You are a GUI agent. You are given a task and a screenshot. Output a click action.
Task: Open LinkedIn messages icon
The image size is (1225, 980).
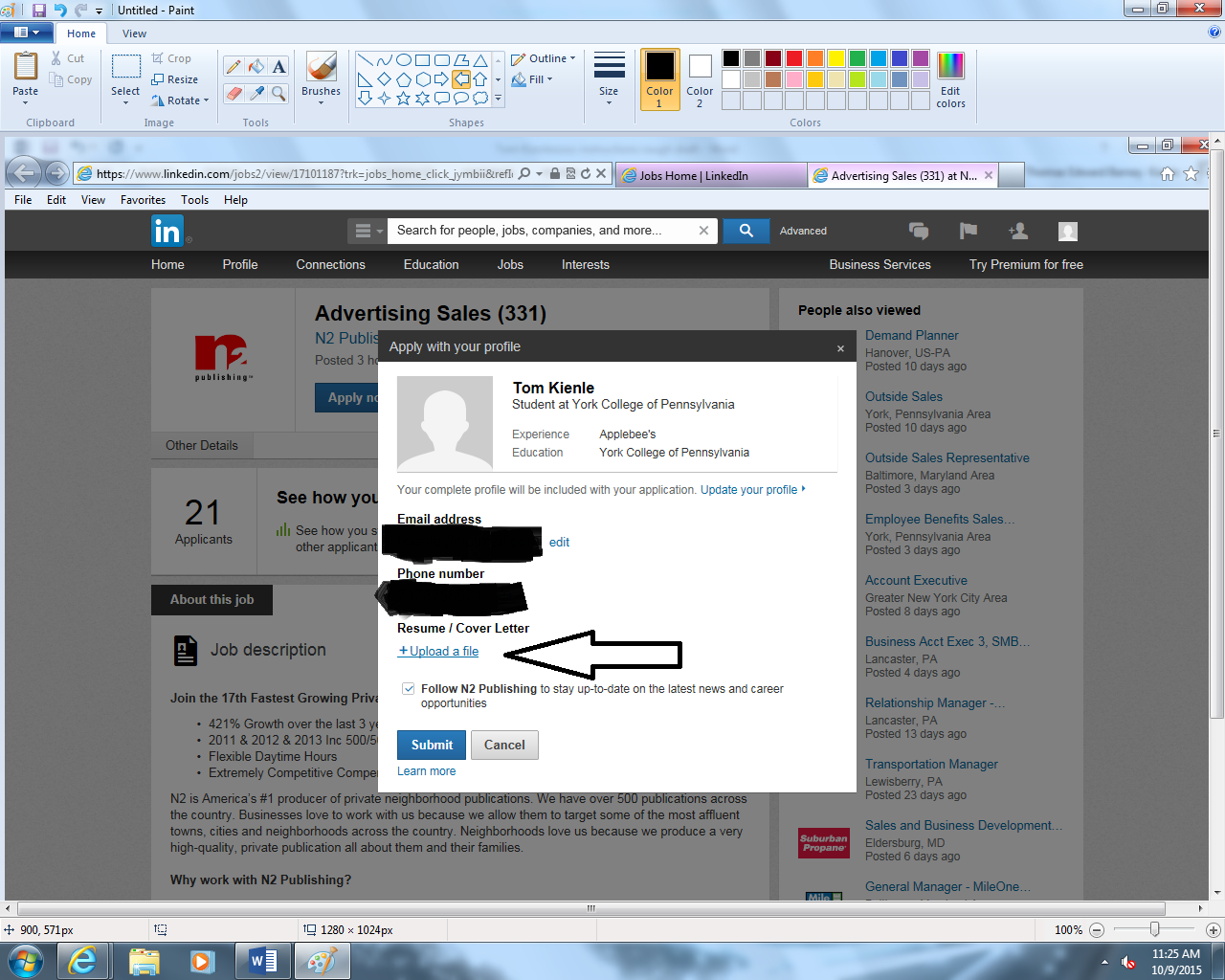pos(919,231)
